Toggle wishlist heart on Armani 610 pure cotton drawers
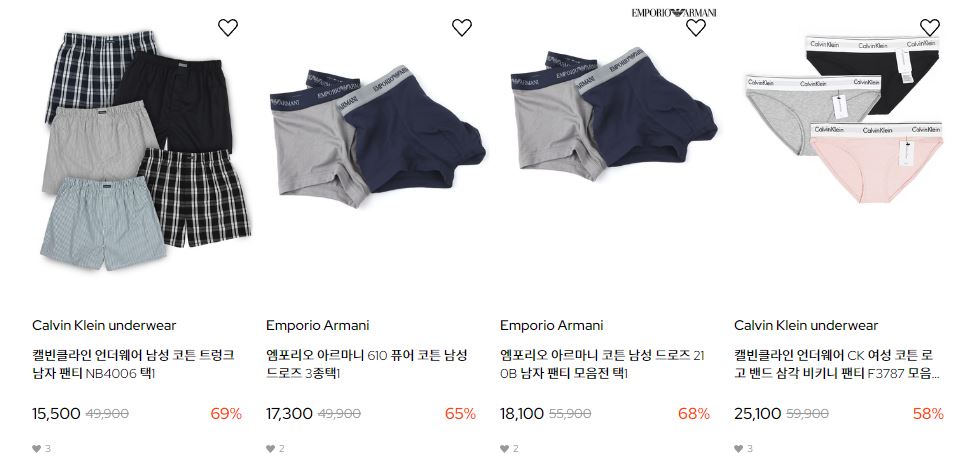 point(462,27)
